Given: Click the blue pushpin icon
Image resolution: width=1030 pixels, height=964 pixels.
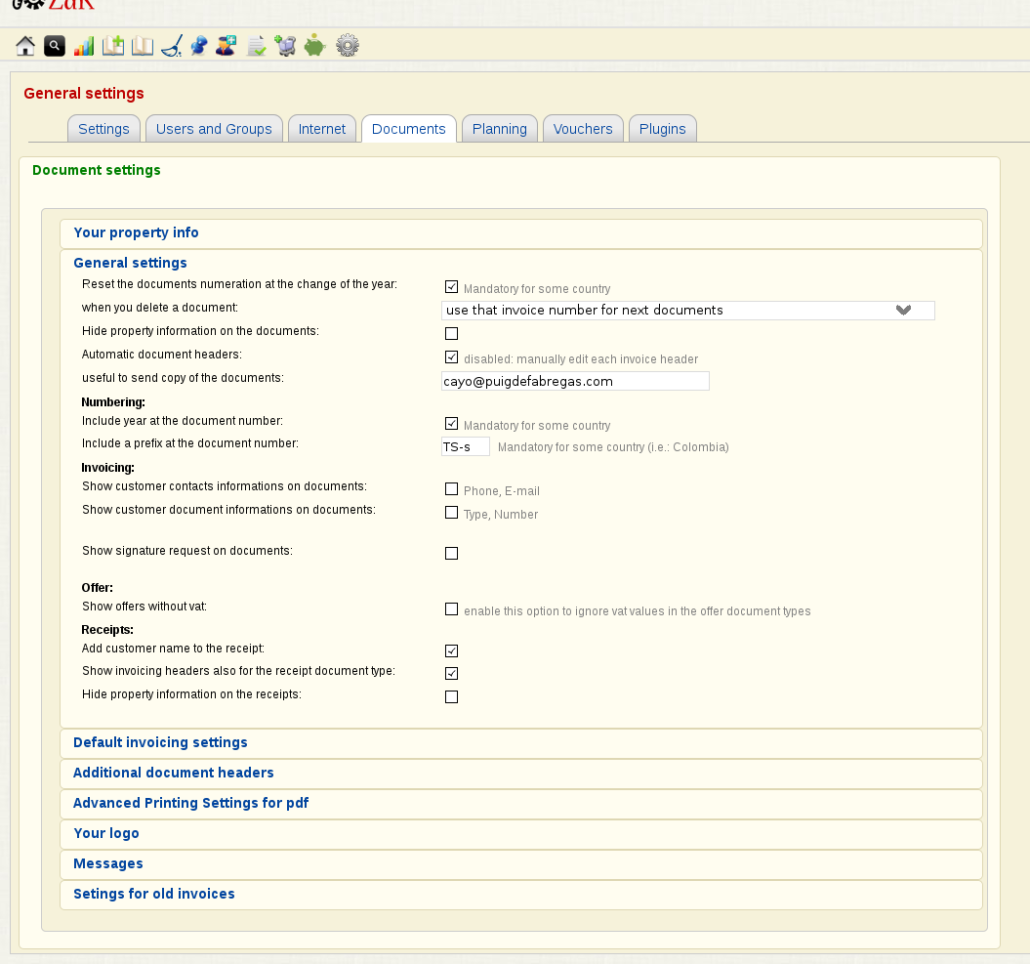Looking at the screenshot, I should click(199, 45).
